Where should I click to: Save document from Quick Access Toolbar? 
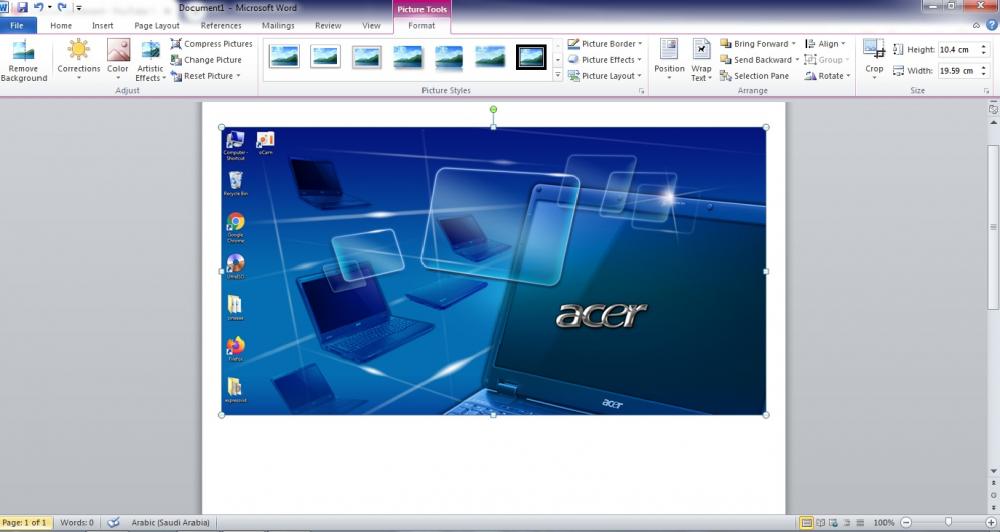coord(22,8)
